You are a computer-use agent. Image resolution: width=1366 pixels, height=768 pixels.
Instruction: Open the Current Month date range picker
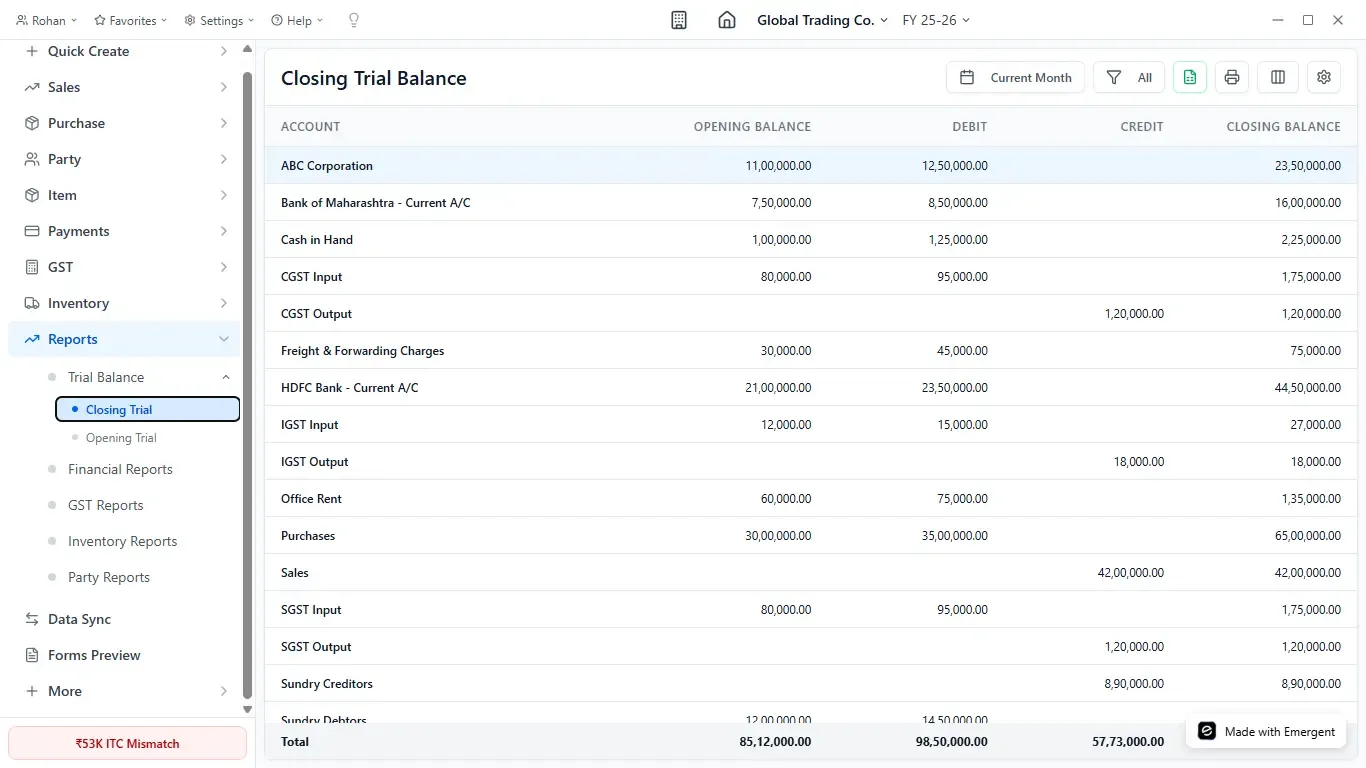pyautogui.click(x=1015, y=77)
